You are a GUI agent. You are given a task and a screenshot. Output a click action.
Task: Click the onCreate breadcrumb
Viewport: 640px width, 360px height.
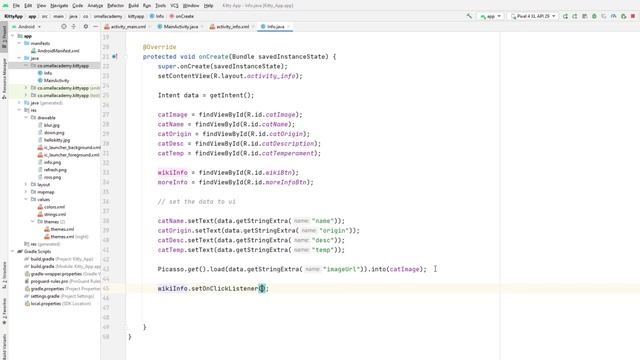click(182, 16)
